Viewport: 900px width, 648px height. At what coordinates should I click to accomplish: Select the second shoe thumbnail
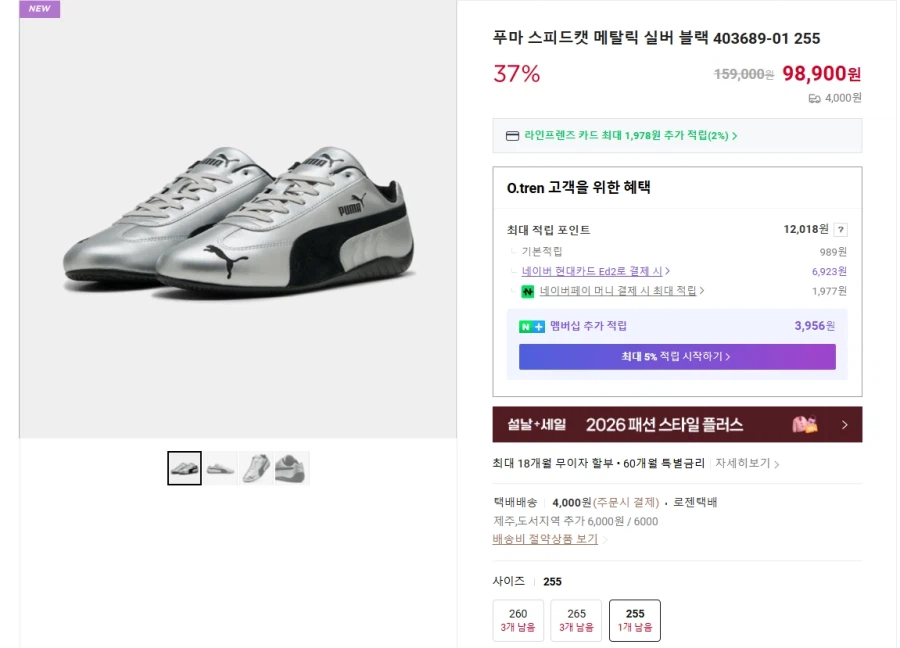point(220,467)
